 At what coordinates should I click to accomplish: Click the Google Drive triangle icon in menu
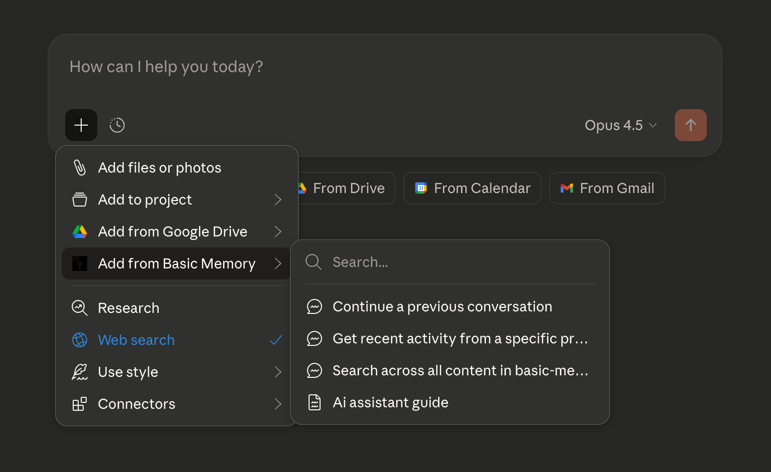pyautogui.click(x=80, y=232)
